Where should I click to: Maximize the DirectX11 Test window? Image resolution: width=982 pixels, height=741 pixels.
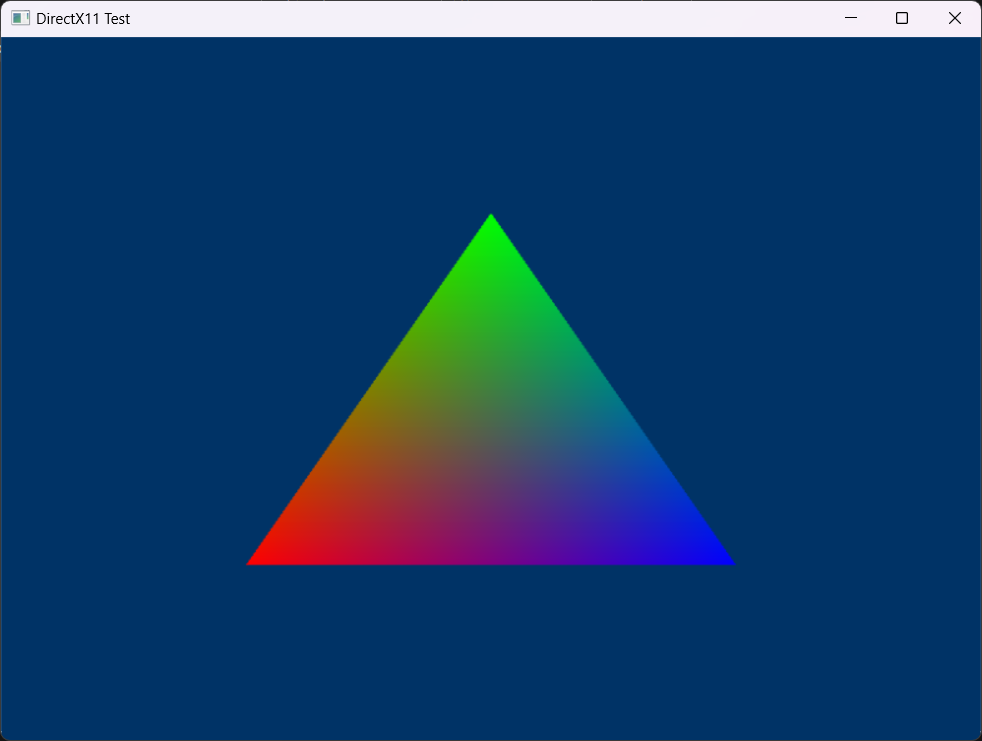click(x=902, y=18)
